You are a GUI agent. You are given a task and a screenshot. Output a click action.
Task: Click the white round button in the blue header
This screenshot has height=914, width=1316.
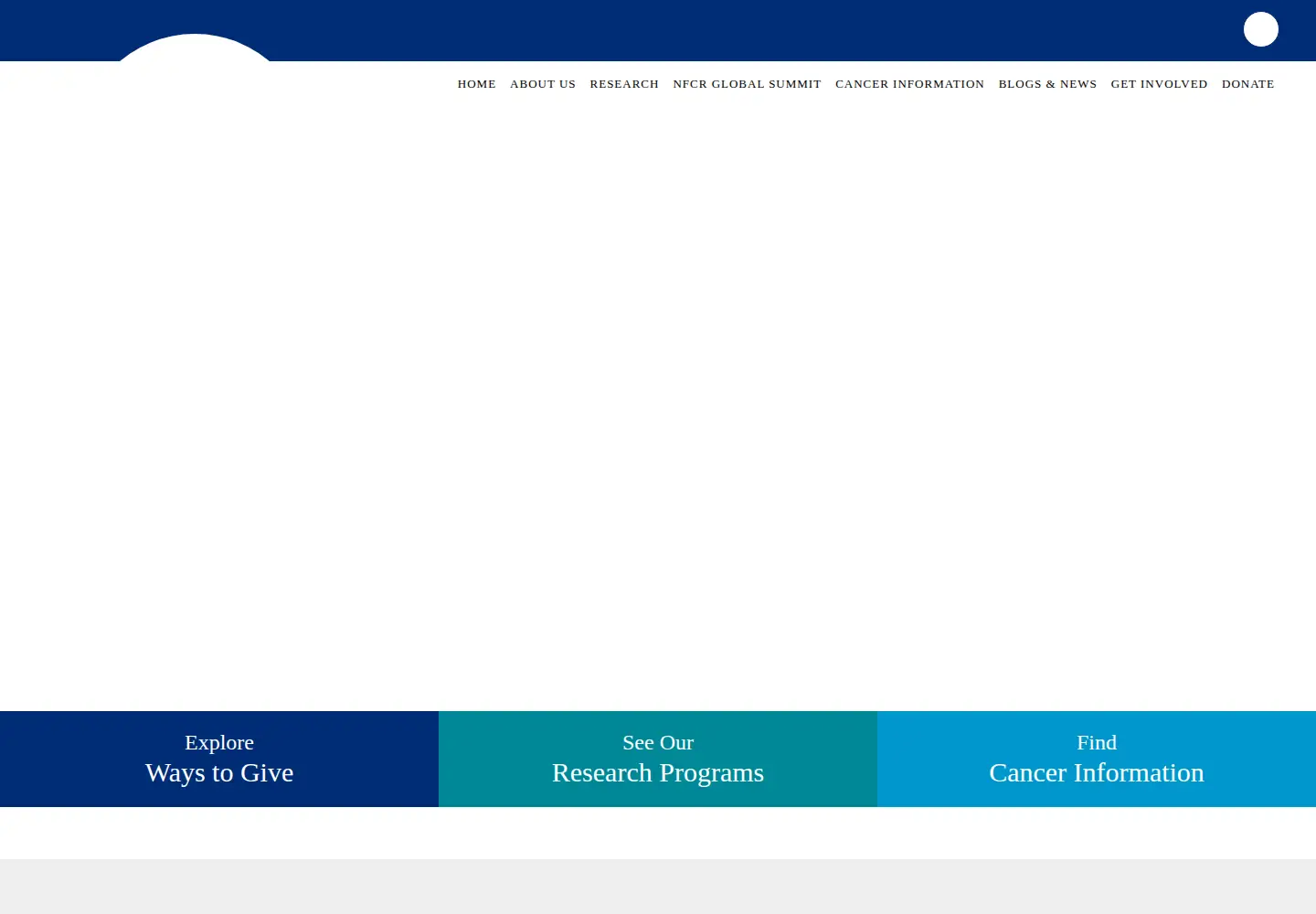pyautogui.click(x=1261, y=29)
